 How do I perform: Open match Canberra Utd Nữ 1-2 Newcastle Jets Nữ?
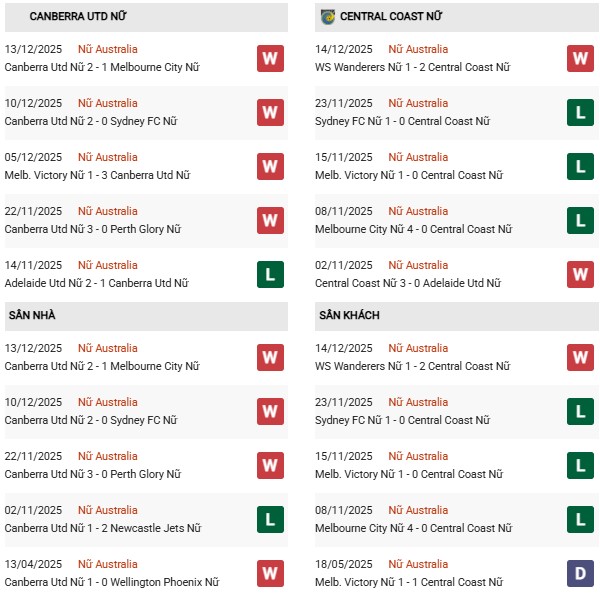coord(103,528)
